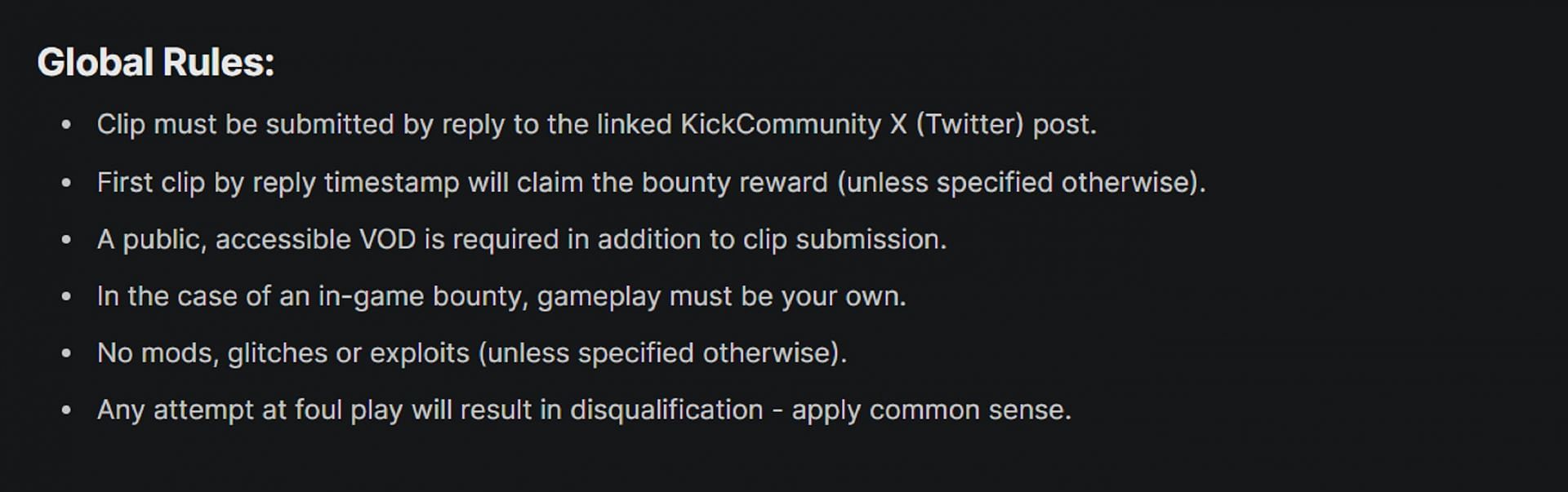Viewport: 1568px width, 492px height.
Task: Click bullet point beside in-game bounty rule
Action: pos(66,296)
